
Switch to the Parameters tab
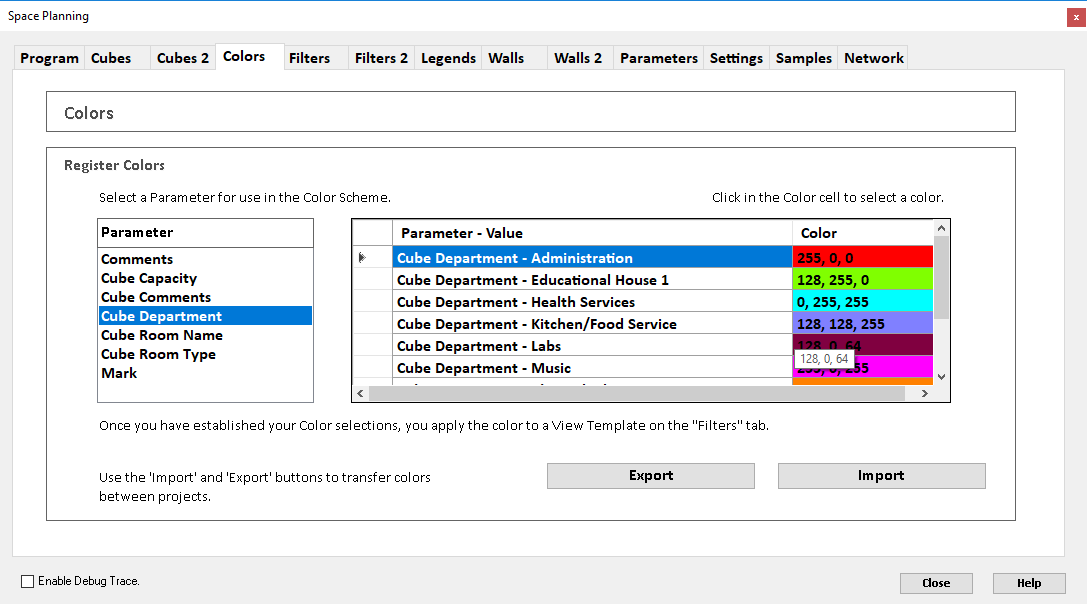pyautogui.click(x=659, y=58)
